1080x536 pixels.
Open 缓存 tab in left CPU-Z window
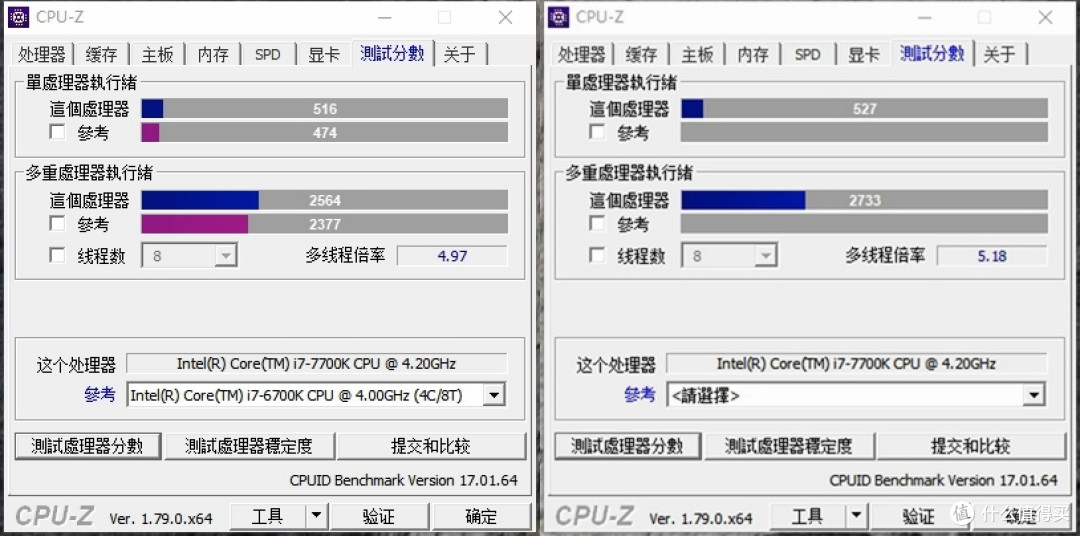click(x=101, y=54)
